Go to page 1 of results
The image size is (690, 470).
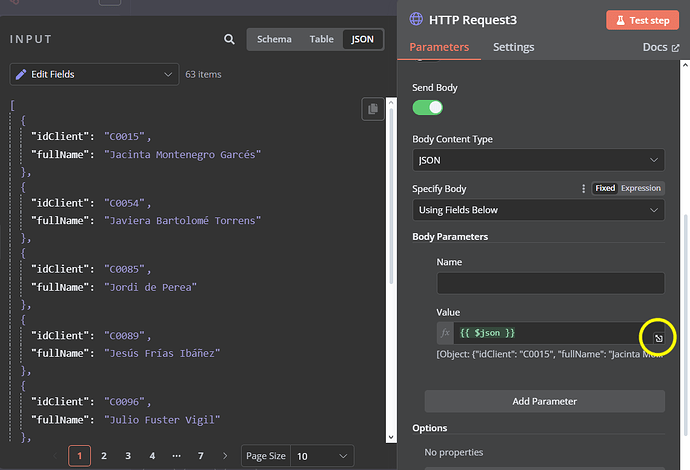(80, 456)
